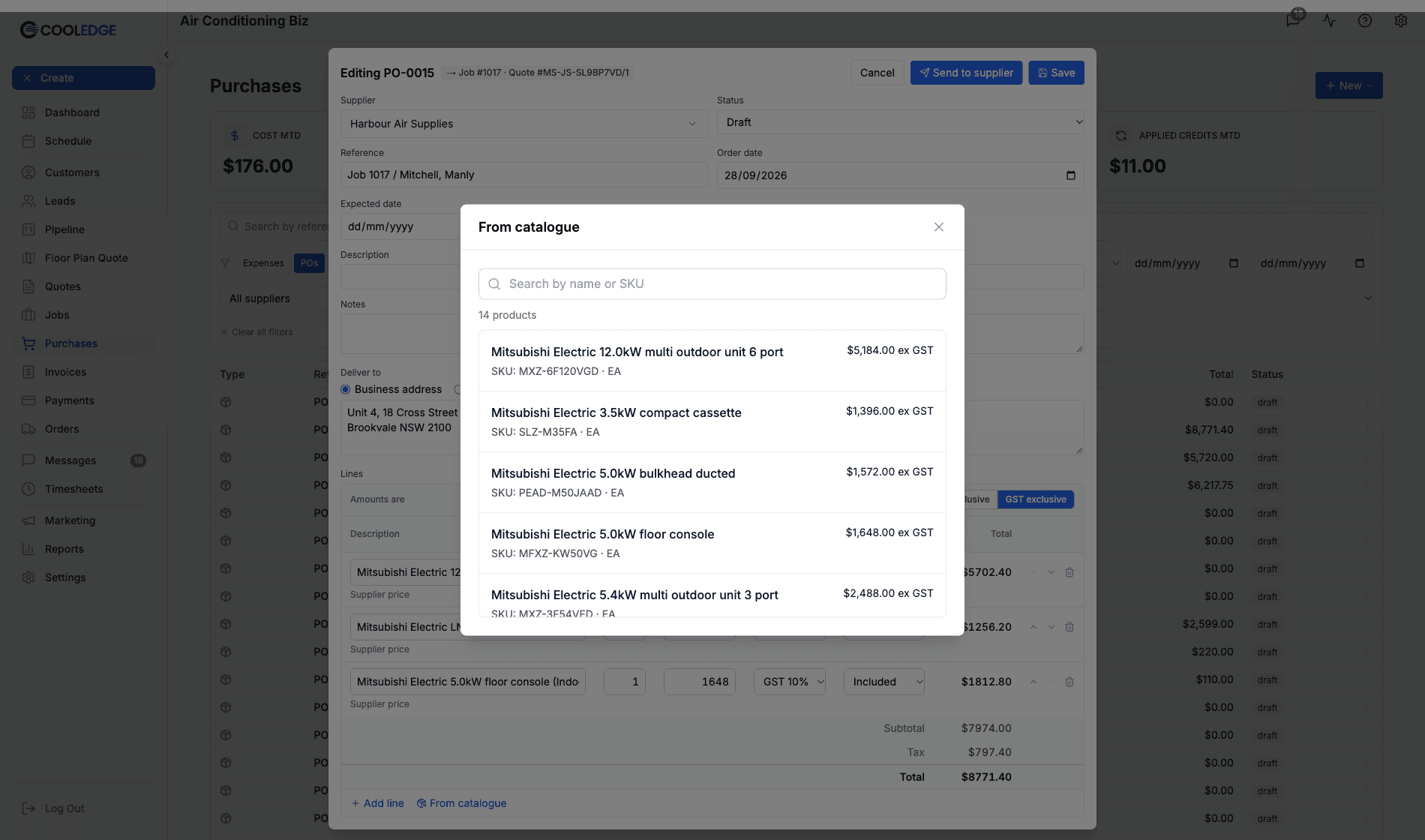
Task: Open the settings gear in header
Action: point(1401,21)
